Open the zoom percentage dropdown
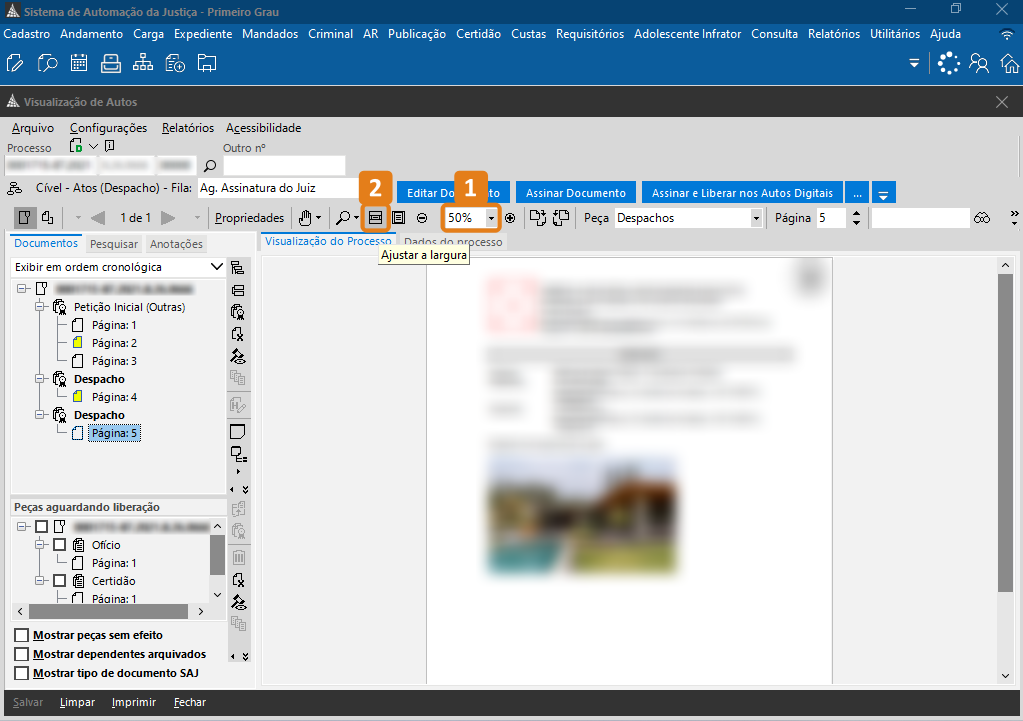The height and width of the screenshot is (721, 1023). click(x=491, y=218)
